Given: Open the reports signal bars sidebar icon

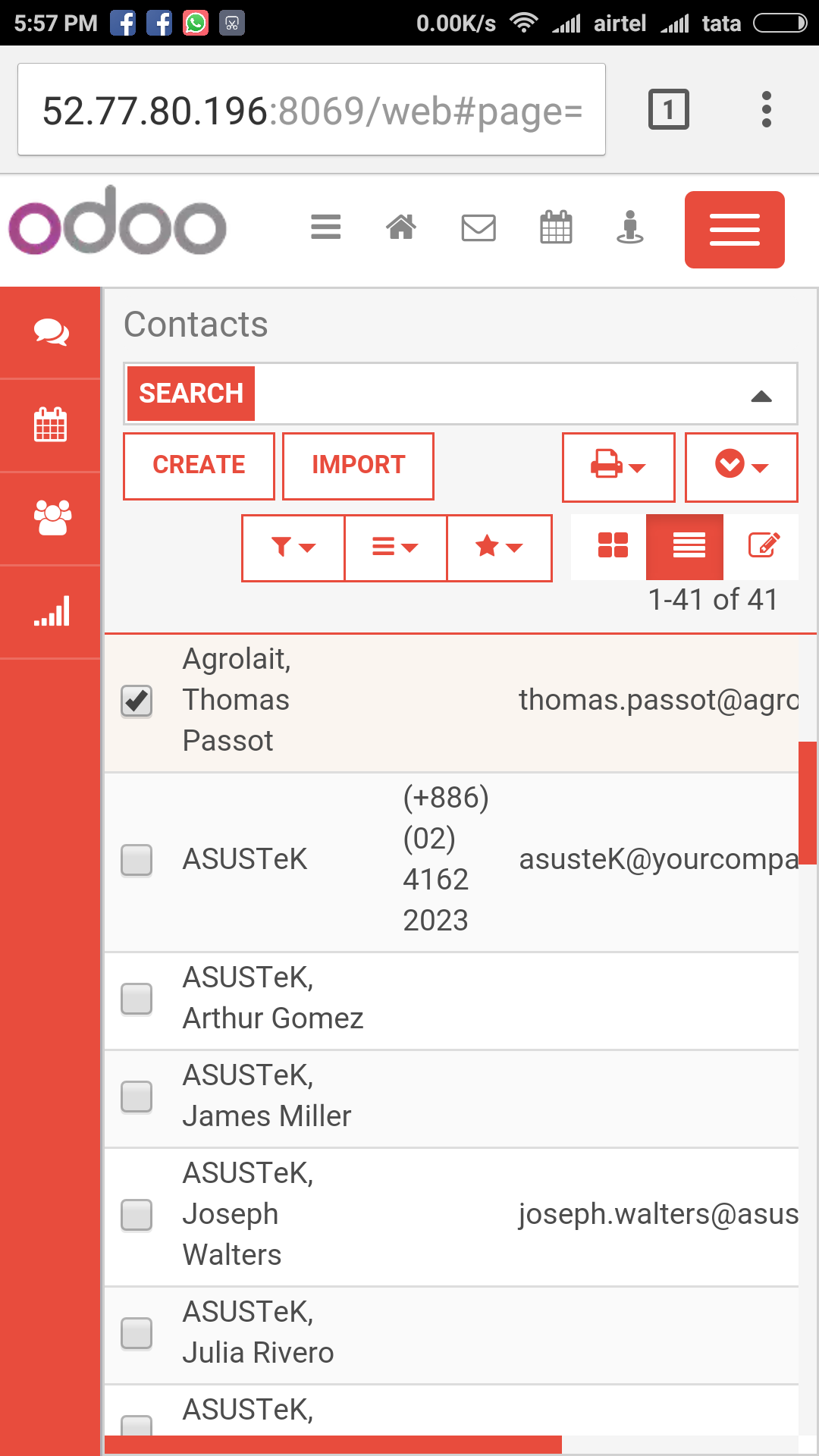Looking at the screenshot, I should pos(51,612).
